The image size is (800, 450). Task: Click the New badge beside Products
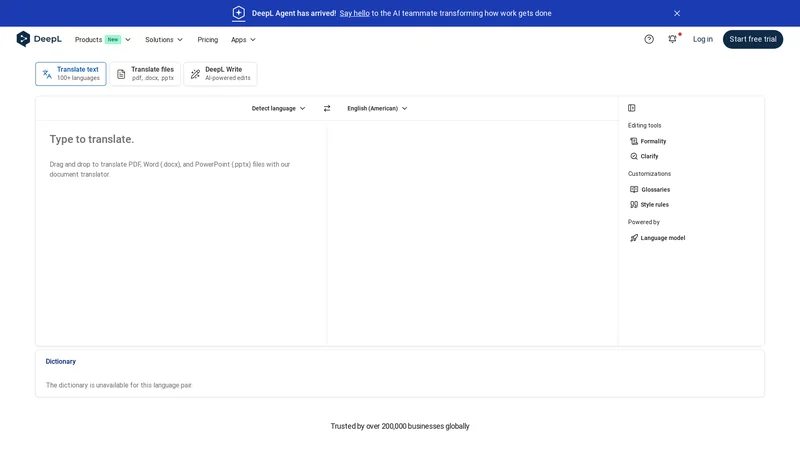tap(113, 39)
